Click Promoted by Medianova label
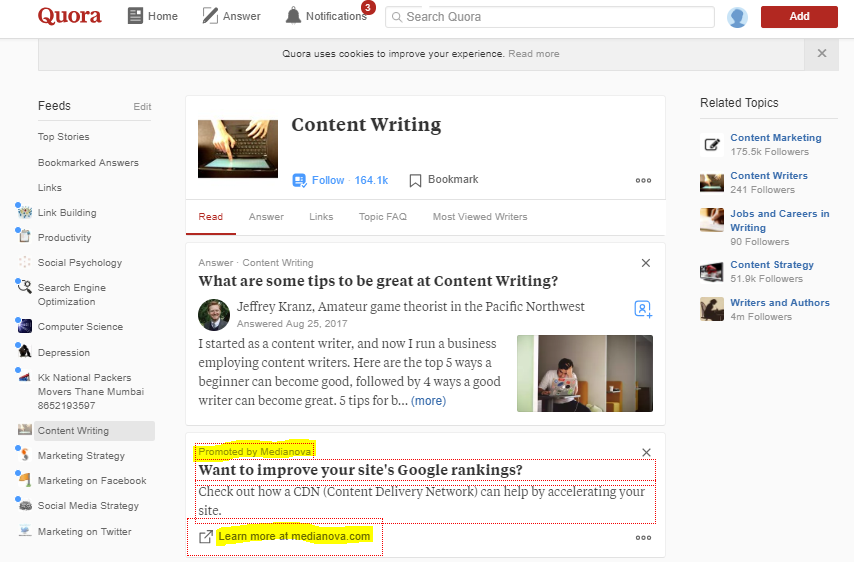Image resolution: width=854 pixels, height=562 pixels. pyautogui.click(x=255, y=451)
